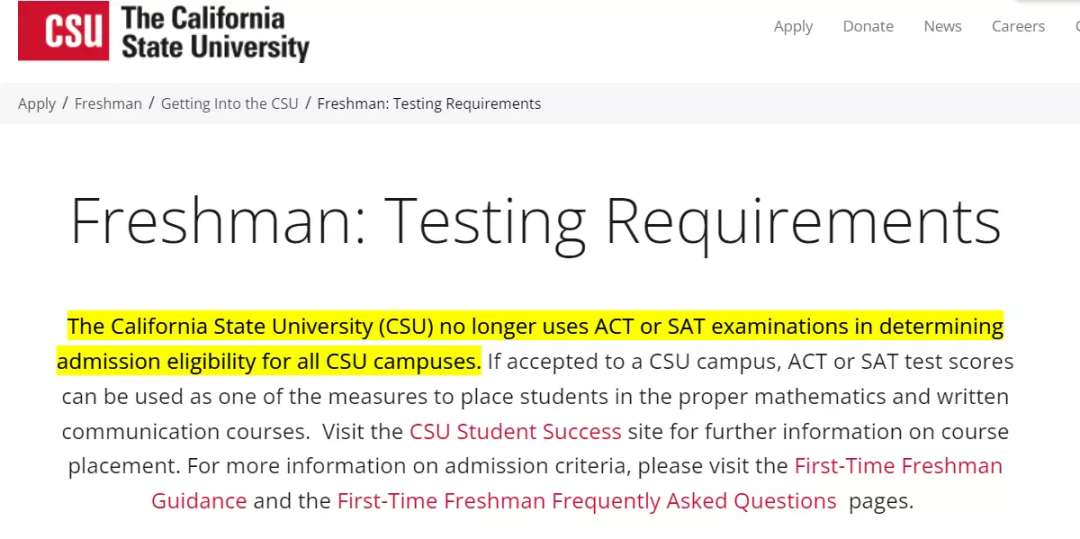Image resolution: width=1080 pixels, height=539 pixels.
Task: Go to Freshman breadcrumb link
Action: 108,104
